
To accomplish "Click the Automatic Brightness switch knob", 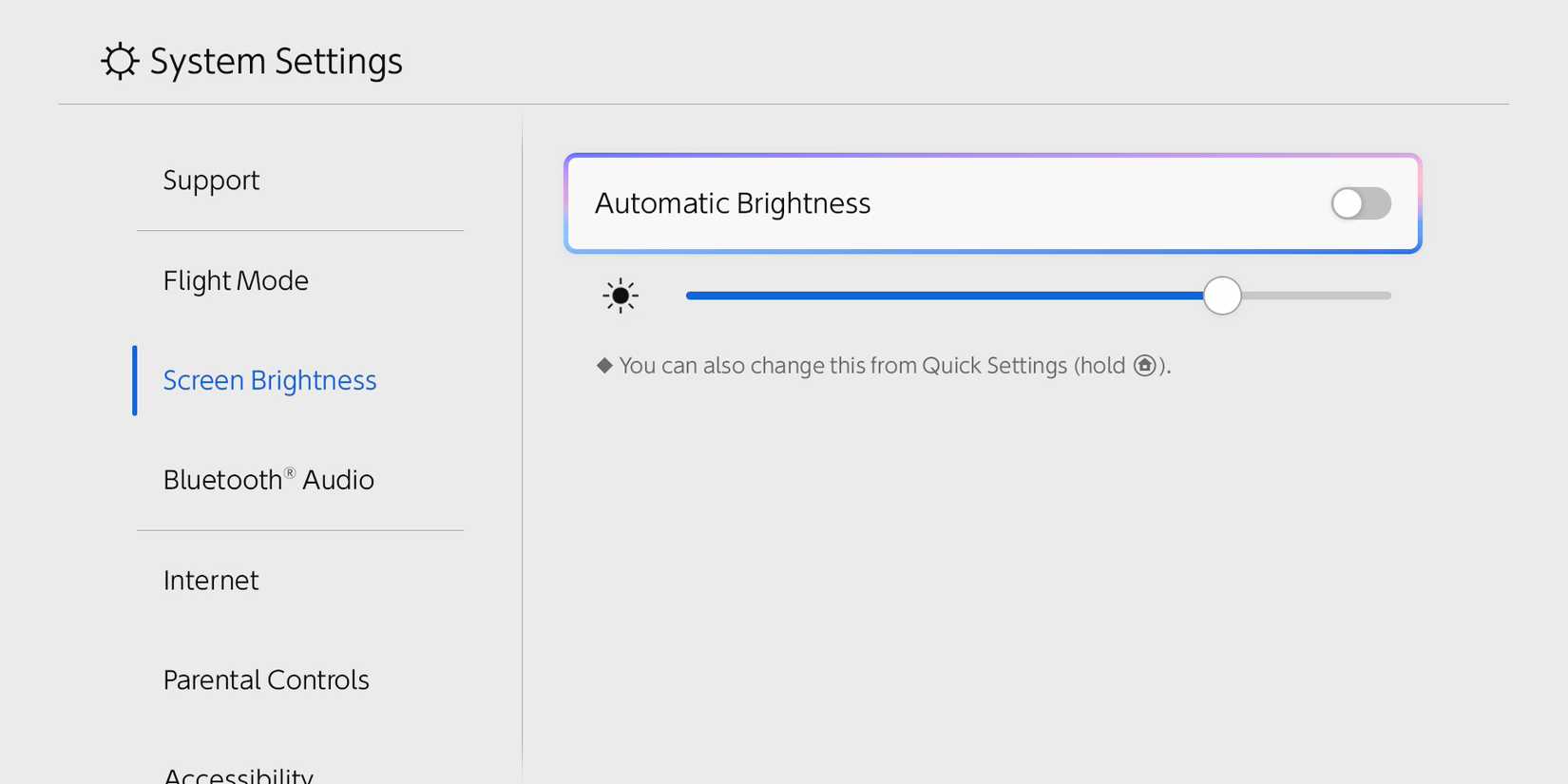I will pos(1346,203).
